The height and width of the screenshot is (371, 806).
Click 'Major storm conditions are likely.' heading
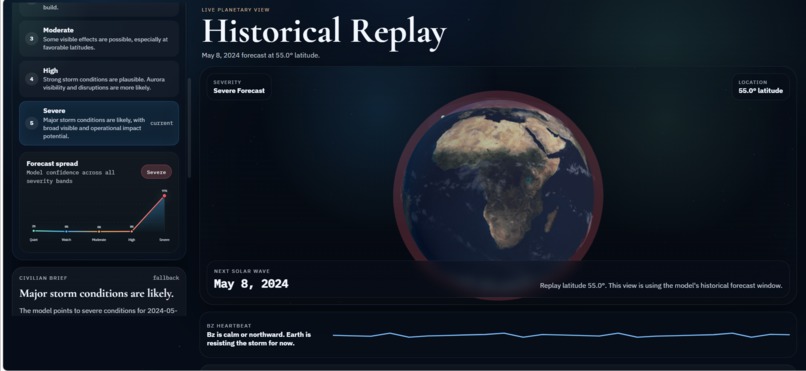coord(96,293)
